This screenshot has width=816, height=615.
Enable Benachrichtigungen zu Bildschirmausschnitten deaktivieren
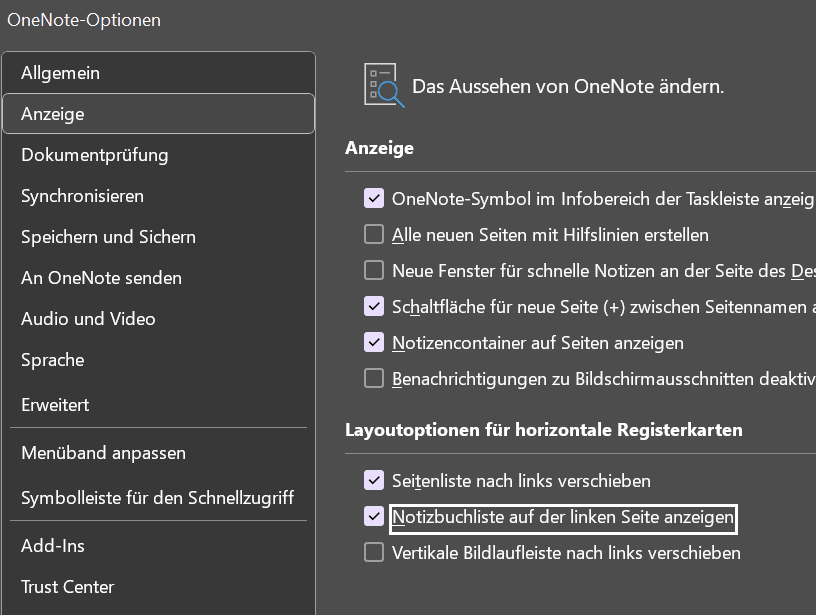[374, 378]
